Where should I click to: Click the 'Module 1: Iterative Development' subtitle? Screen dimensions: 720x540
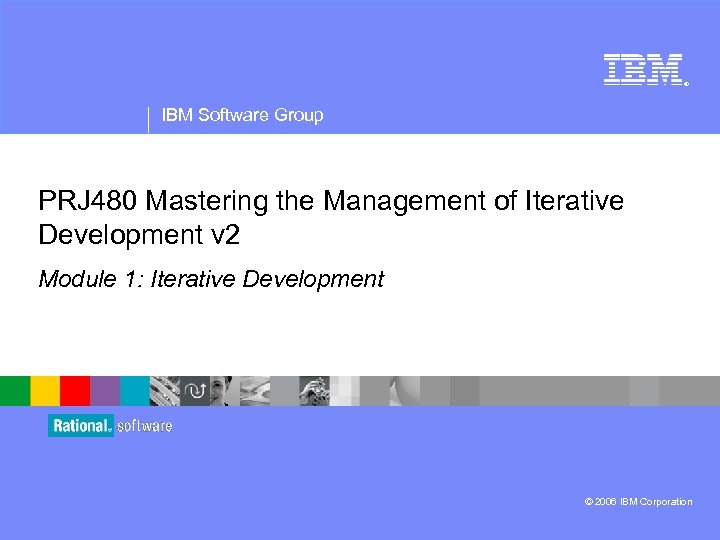click(x=211, y=279)
